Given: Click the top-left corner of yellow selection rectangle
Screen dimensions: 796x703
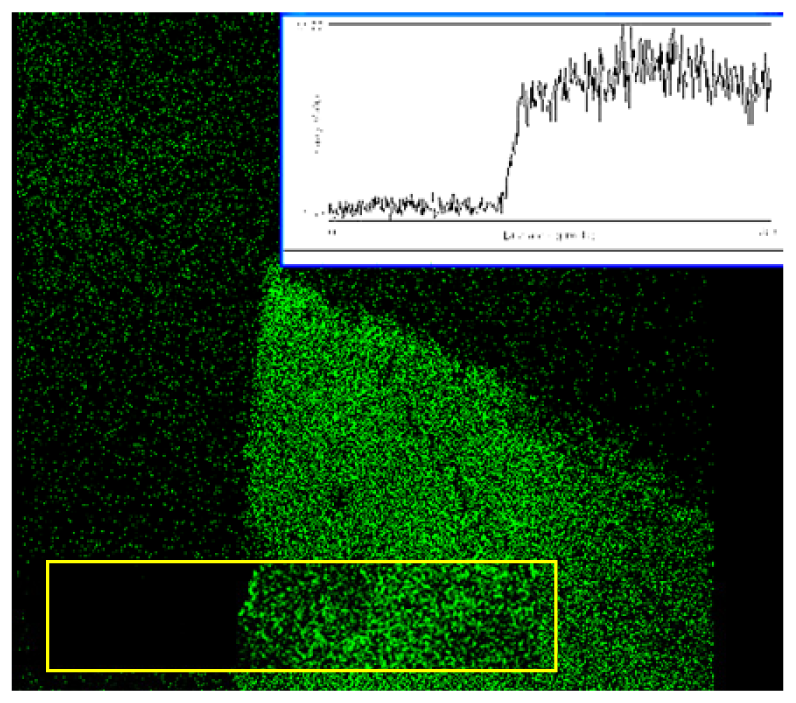Looking at the screenshot, I should tap(48, 562).
